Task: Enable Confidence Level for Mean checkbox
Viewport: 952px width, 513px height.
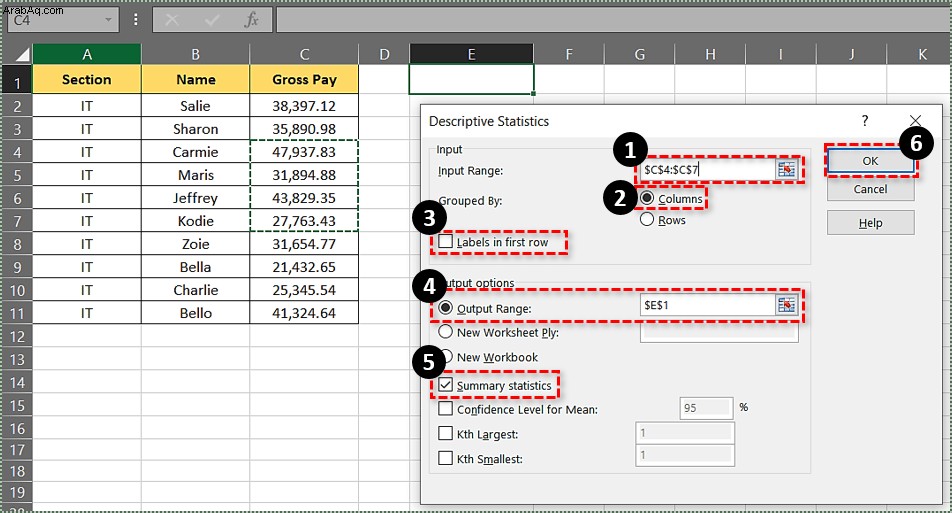Action: [446, 409]
